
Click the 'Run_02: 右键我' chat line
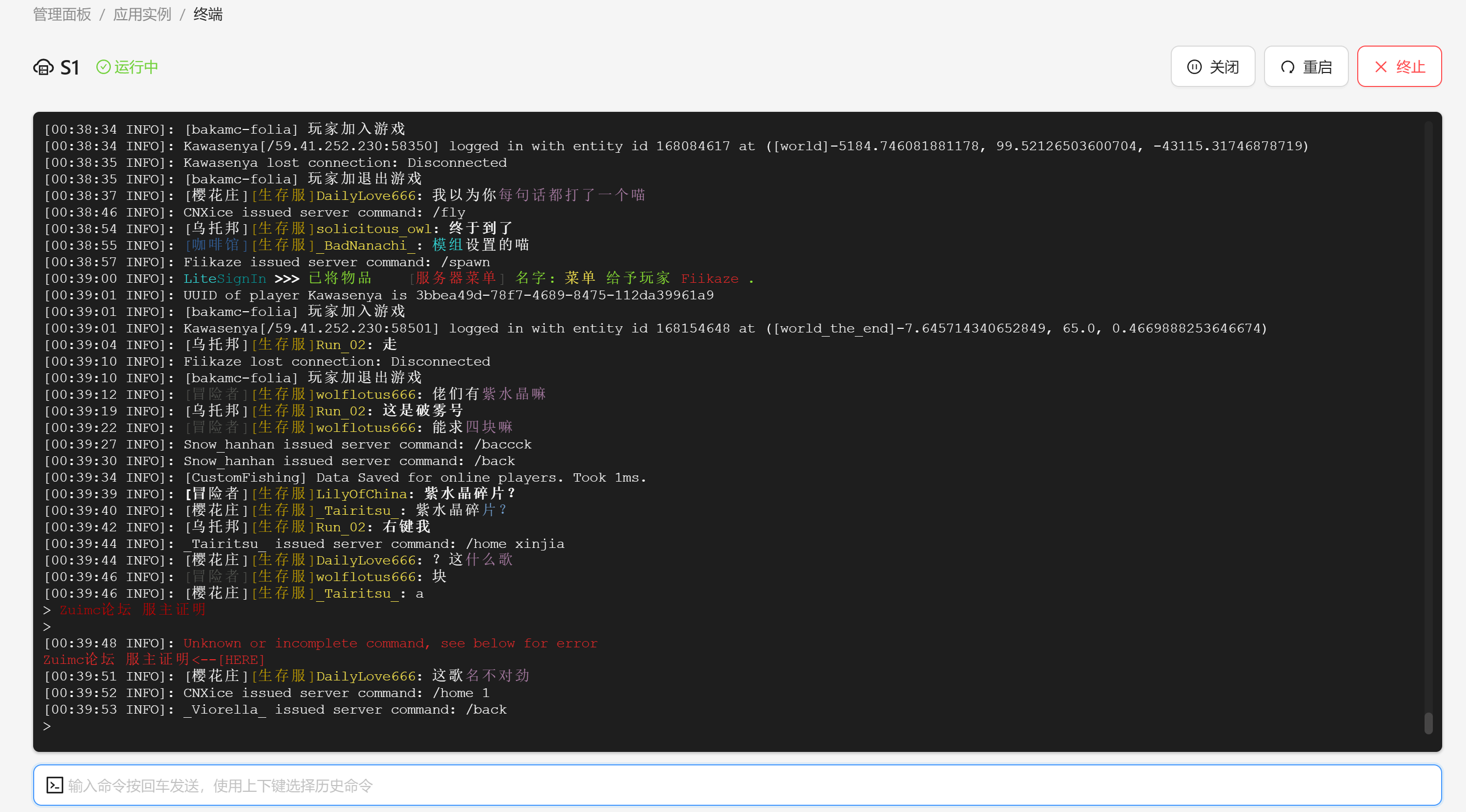tap(237, 528)
